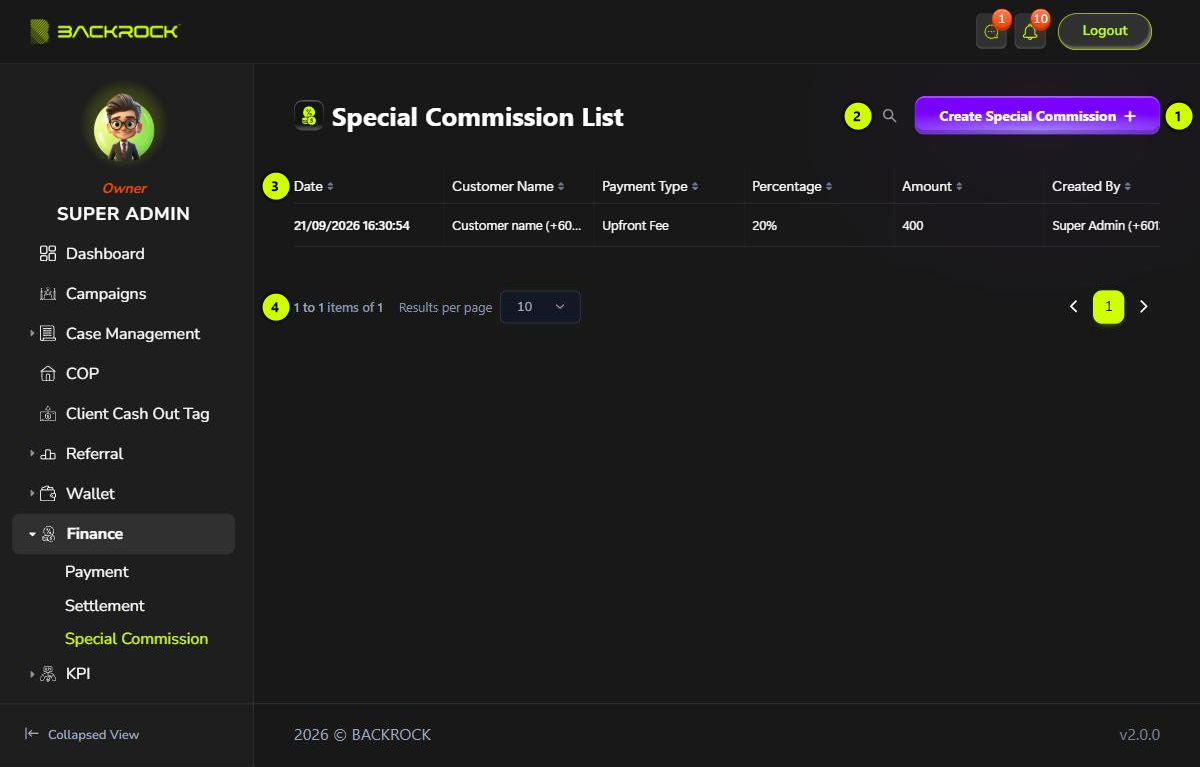Click the KPI icon
Viewport: 1200px width, 767px height.
[x=48, y=674]
